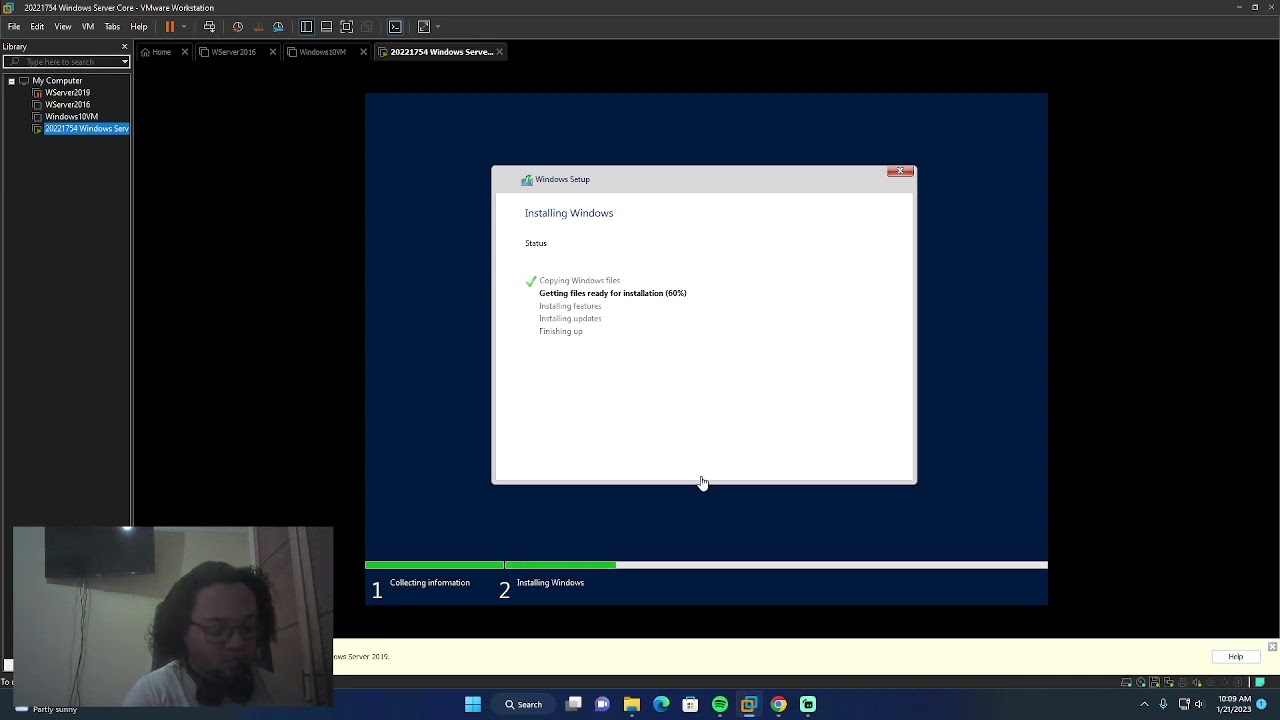Open the library search dropdown arrow
Viewport: 1280px width, 720px height.
125,62
